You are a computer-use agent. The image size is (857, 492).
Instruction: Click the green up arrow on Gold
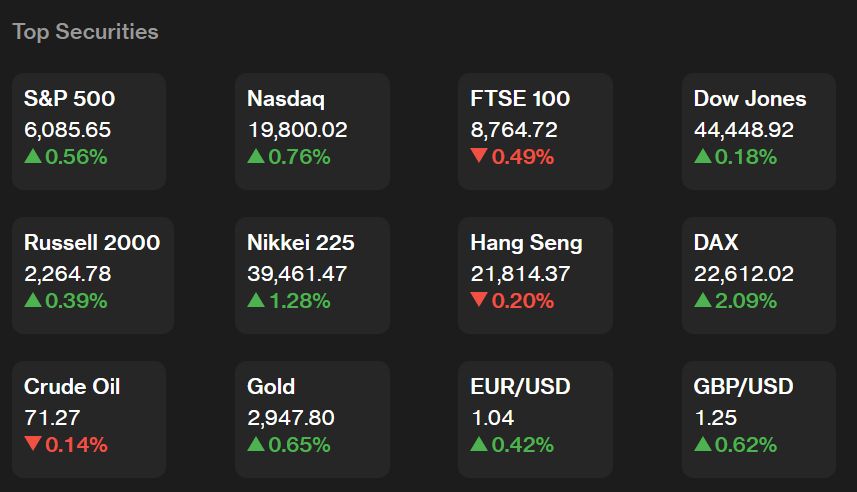[x=256, y=443]
